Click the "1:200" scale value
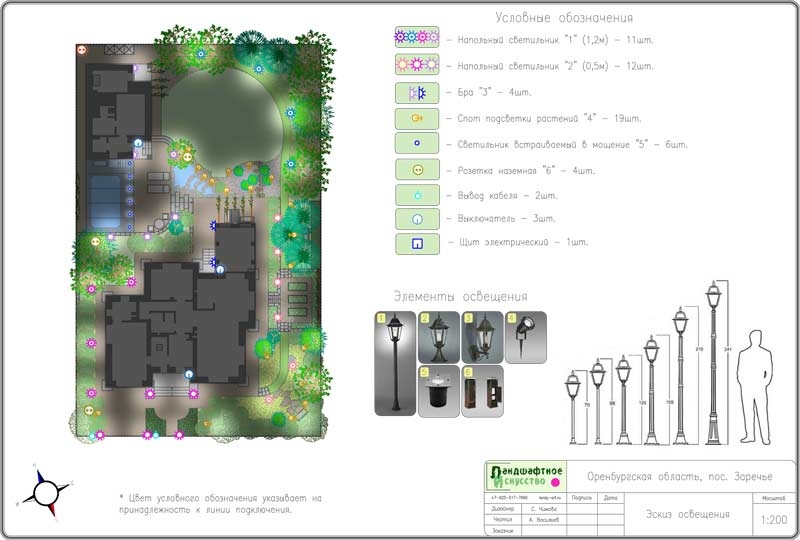The image size is (800, 540). (773, 520)
